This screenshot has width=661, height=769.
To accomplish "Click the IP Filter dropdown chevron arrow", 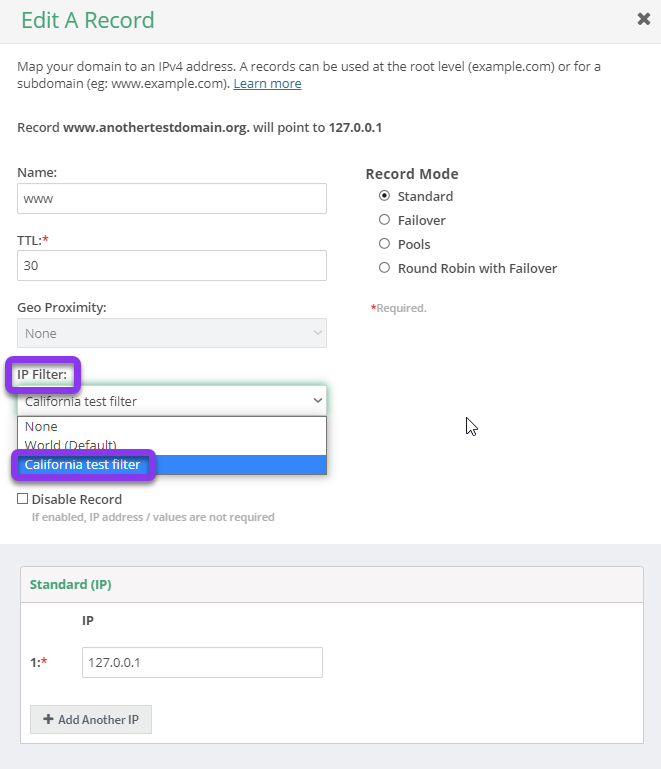I will click(x=318, y=401).
